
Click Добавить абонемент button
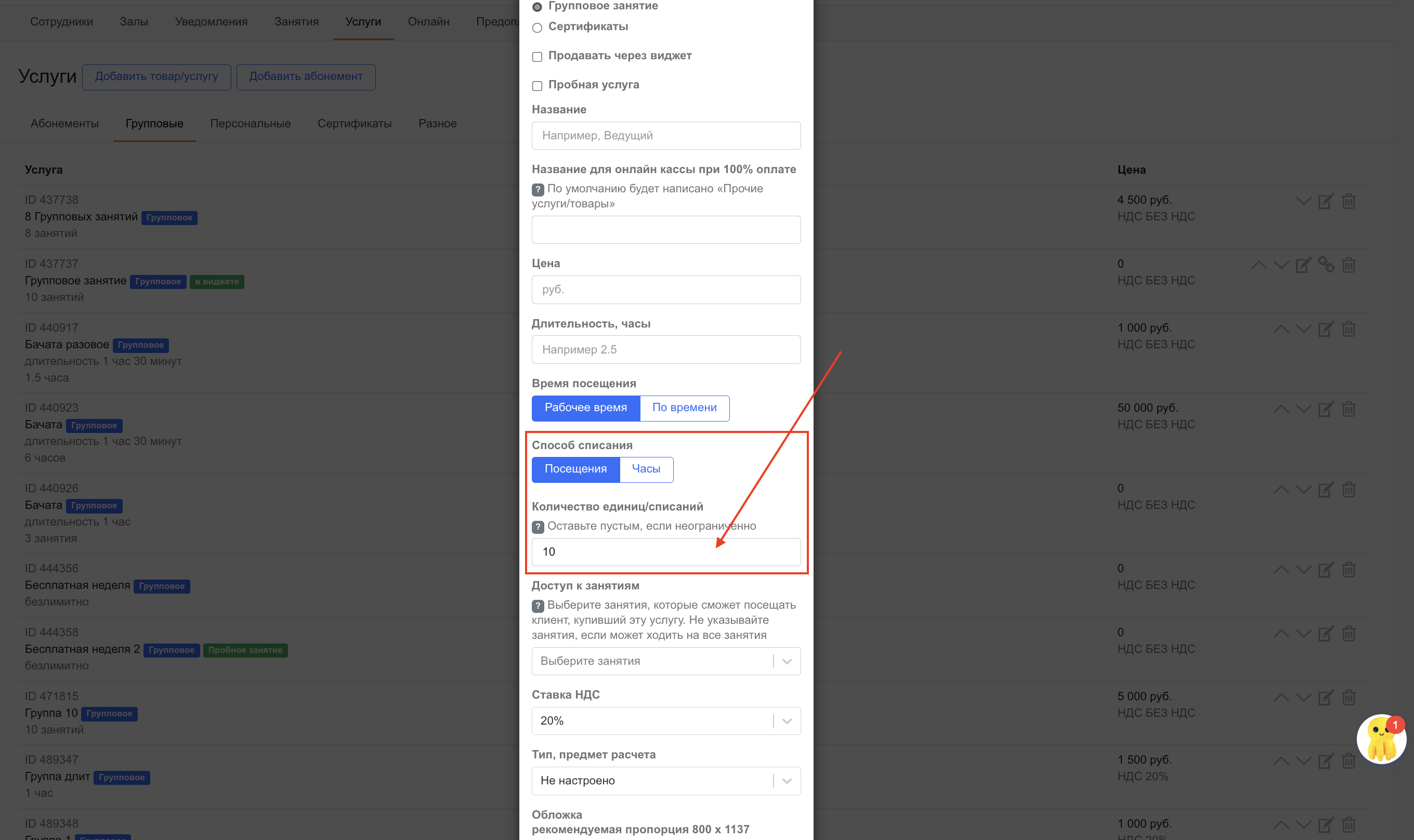(x=306, y=76)
